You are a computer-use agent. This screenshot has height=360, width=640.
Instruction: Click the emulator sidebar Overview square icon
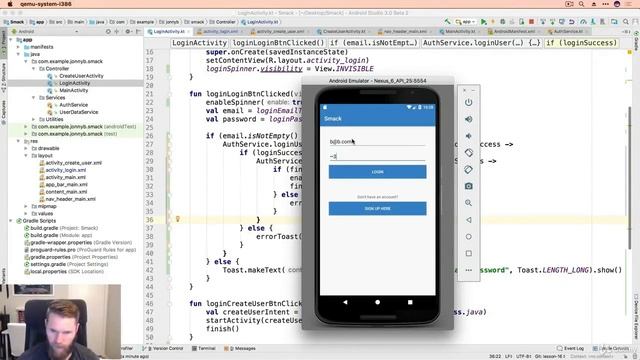click(x=469, y=253)
